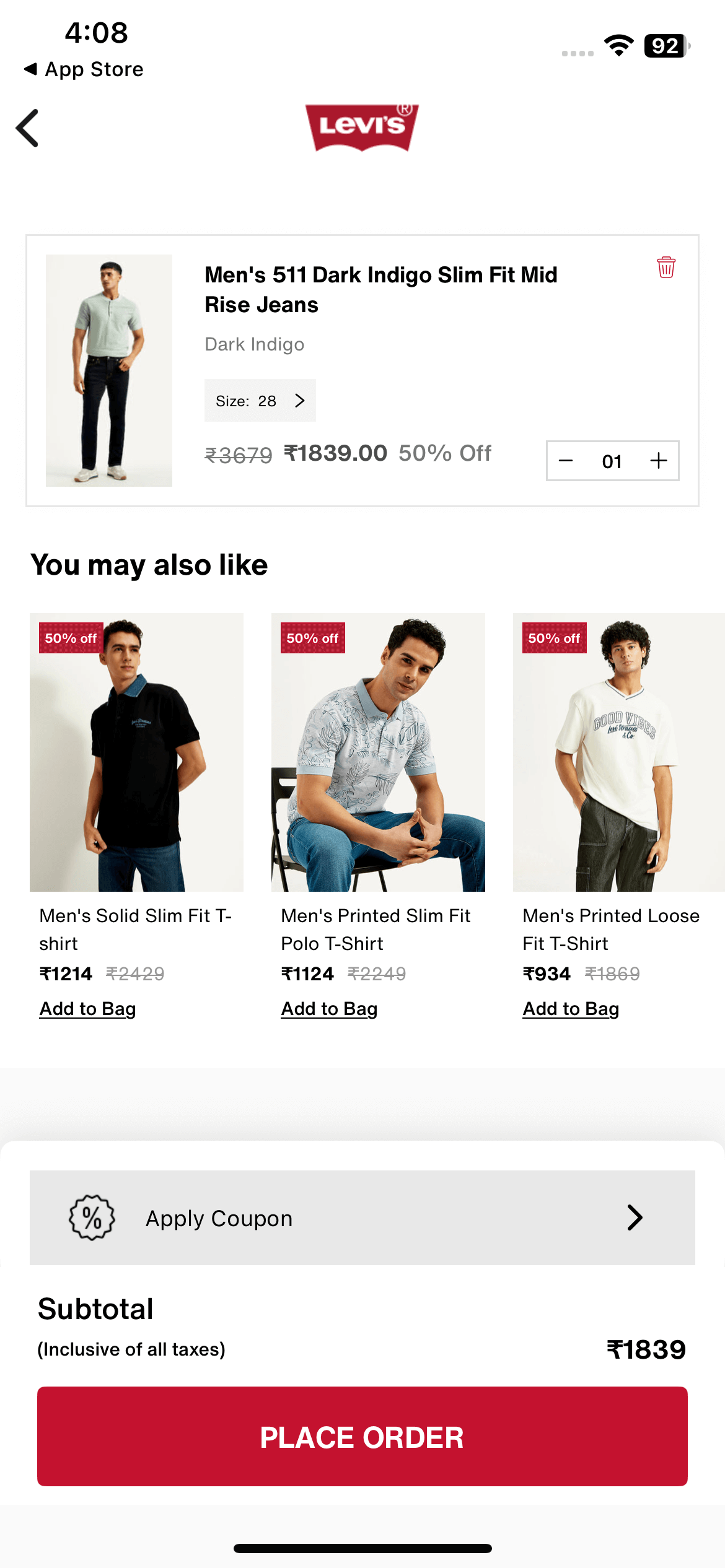
Task: Tap the Levi's logo
Action: pos(362,127)
